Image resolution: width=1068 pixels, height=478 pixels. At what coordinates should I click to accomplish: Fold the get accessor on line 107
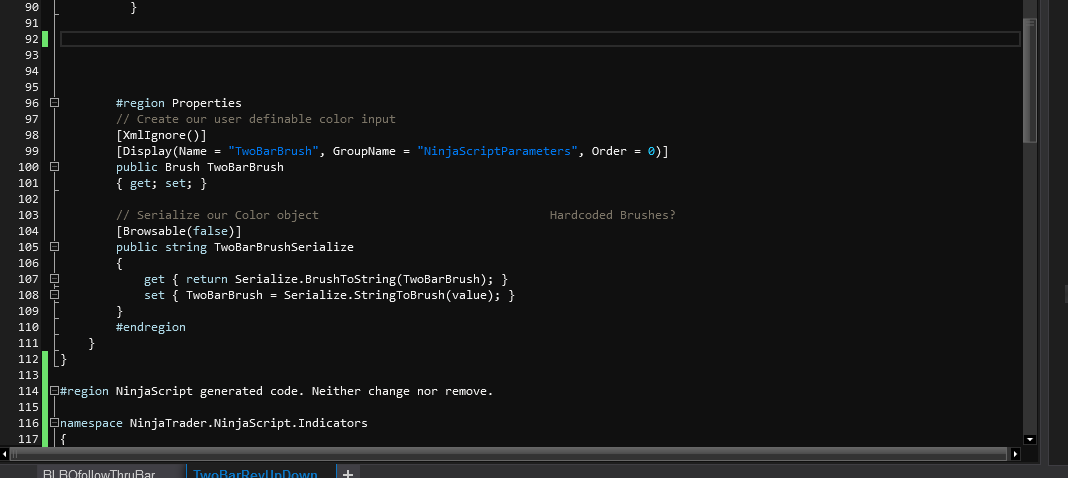[55, 279]
